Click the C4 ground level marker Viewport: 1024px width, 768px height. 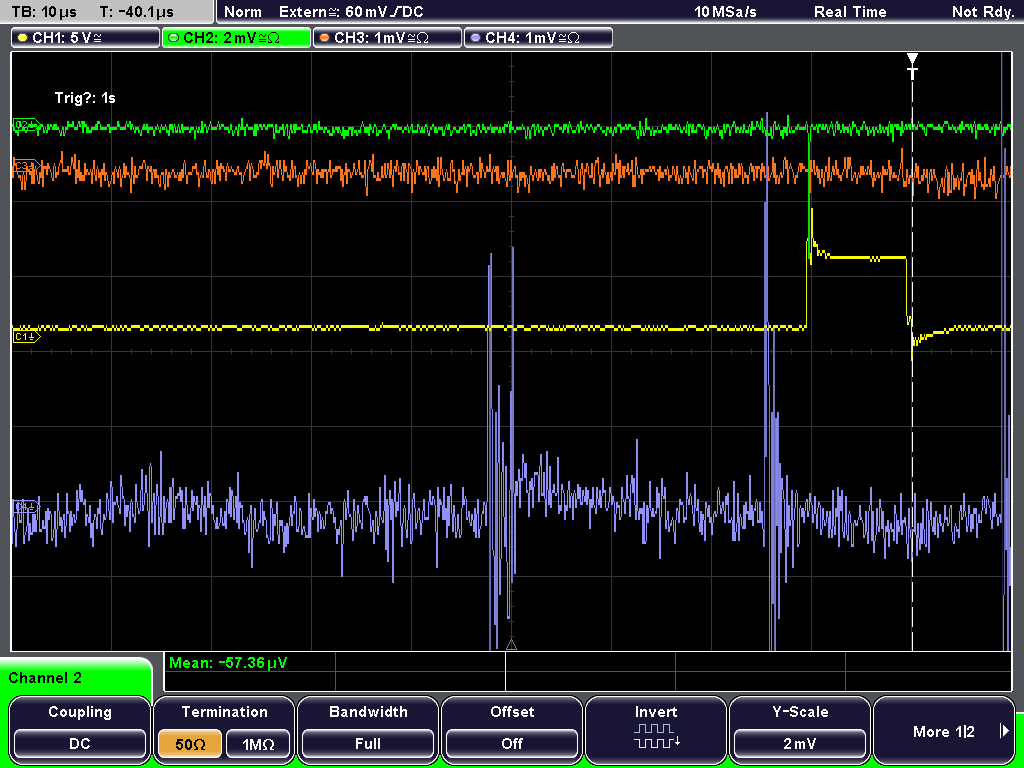27,507
